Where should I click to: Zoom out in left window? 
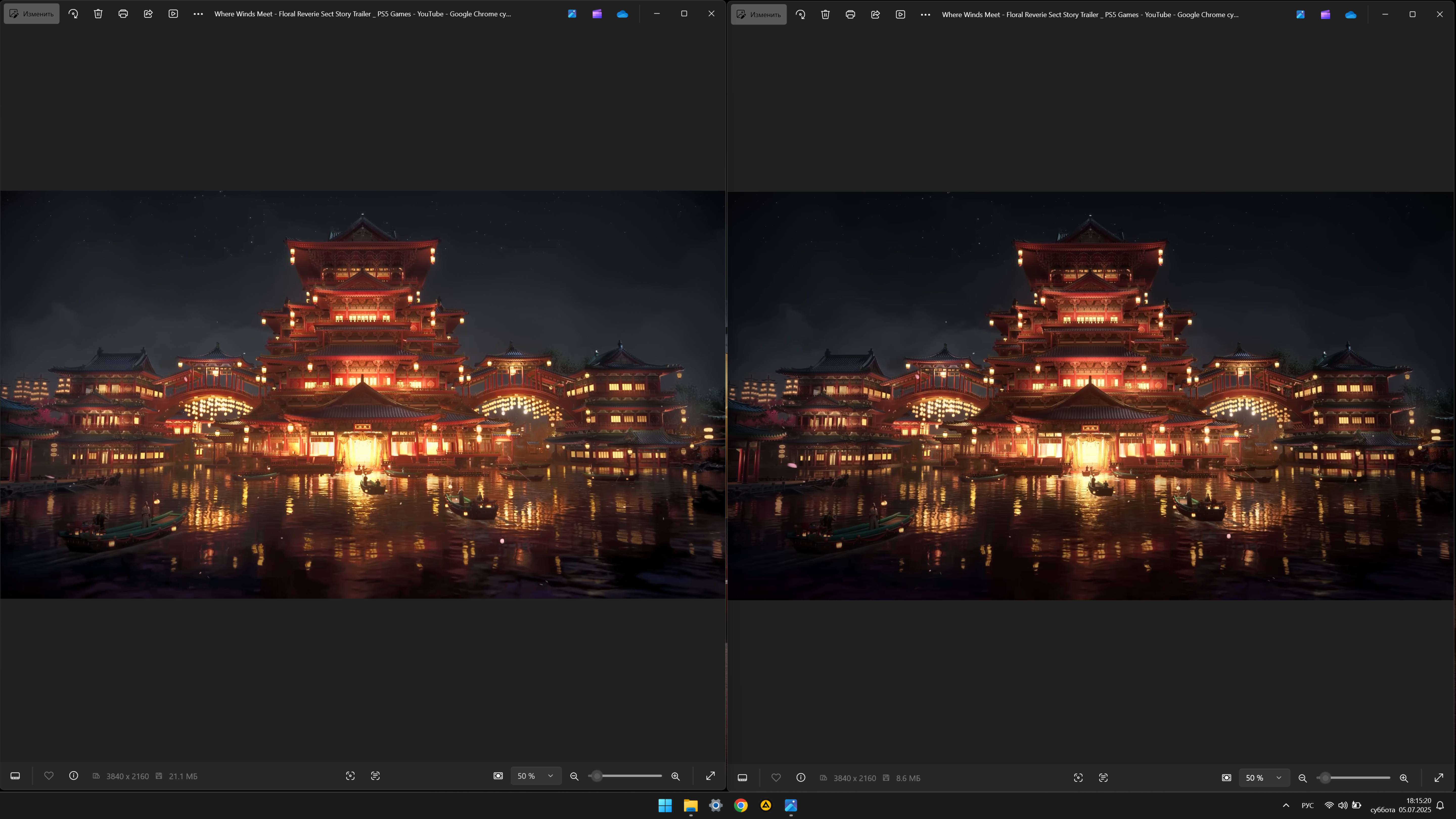(574, 776)
